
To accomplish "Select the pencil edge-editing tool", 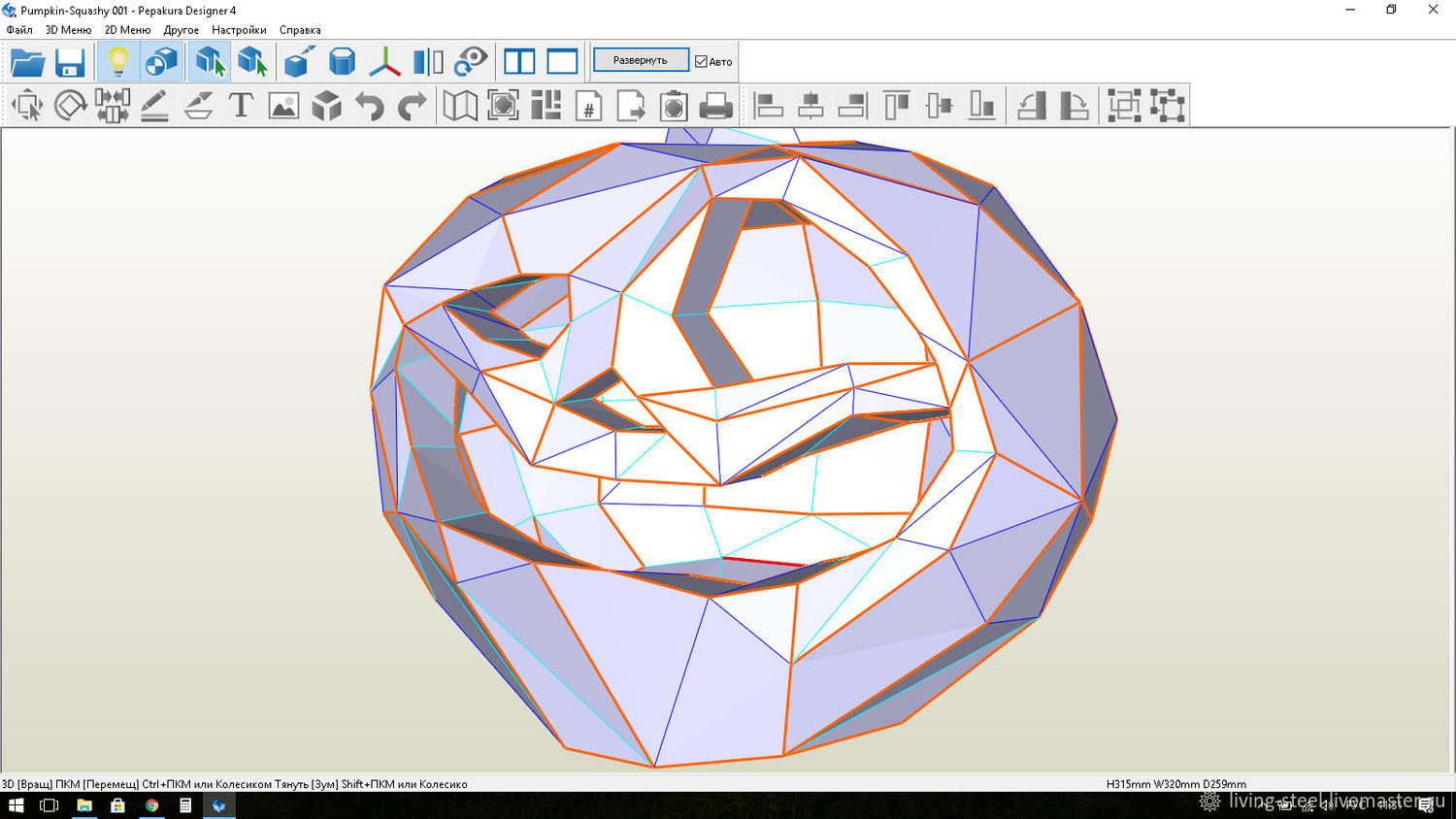I will click(155, 105).
